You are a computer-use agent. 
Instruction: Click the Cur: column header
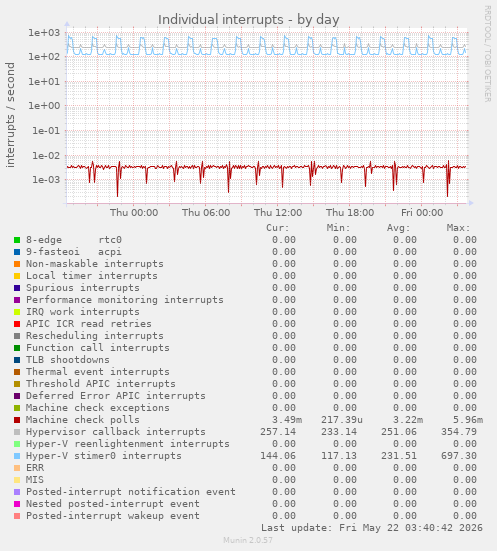(x=277, y=228)
